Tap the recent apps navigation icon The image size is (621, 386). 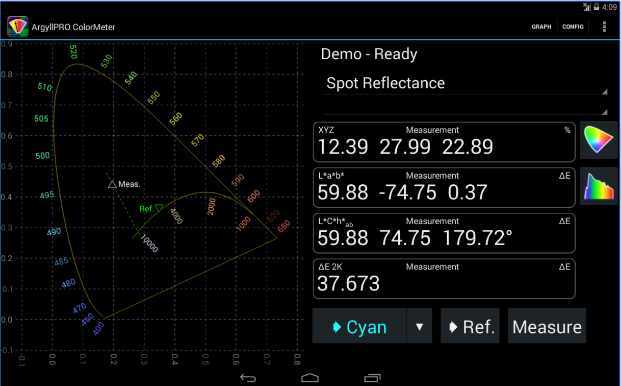click(372, 378)
